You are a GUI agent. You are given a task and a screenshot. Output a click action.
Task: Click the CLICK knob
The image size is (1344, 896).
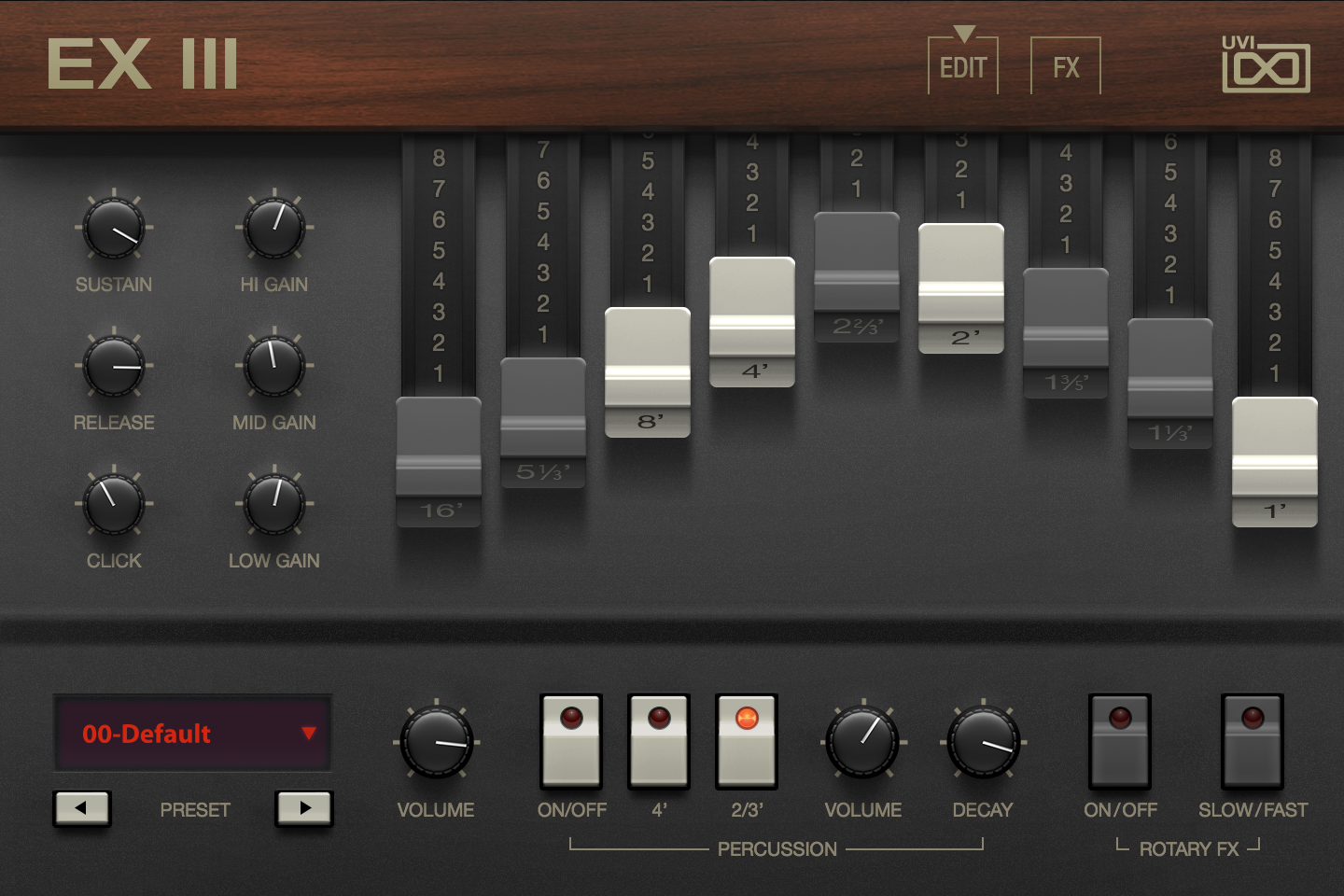[x=114, y=504]
